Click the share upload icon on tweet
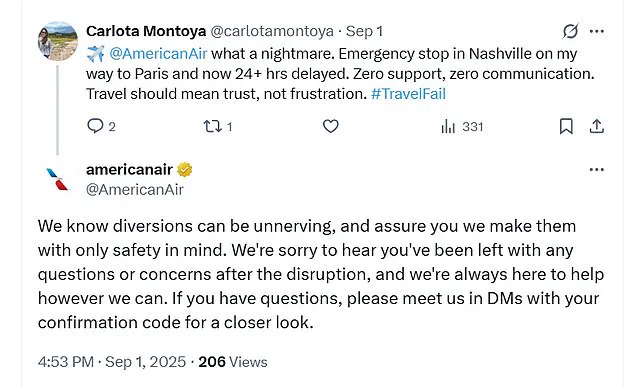The image size is (634, 387). point(597,127)
